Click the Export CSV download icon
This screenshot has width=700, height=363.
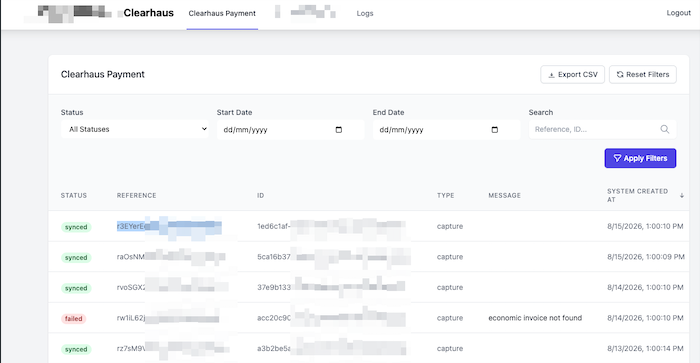[x=551, y=75]
